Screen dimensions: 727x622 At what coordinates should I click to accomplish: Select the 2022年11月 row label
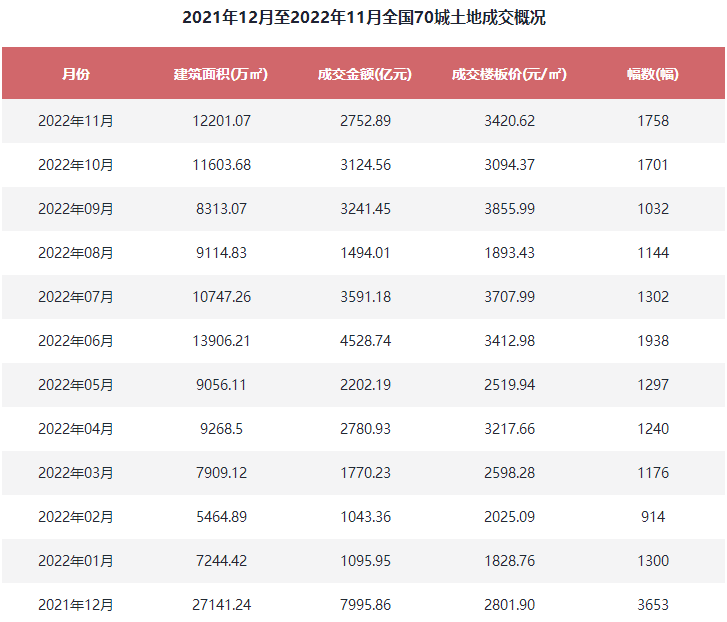pyautogui.click(x=76, y=121)
